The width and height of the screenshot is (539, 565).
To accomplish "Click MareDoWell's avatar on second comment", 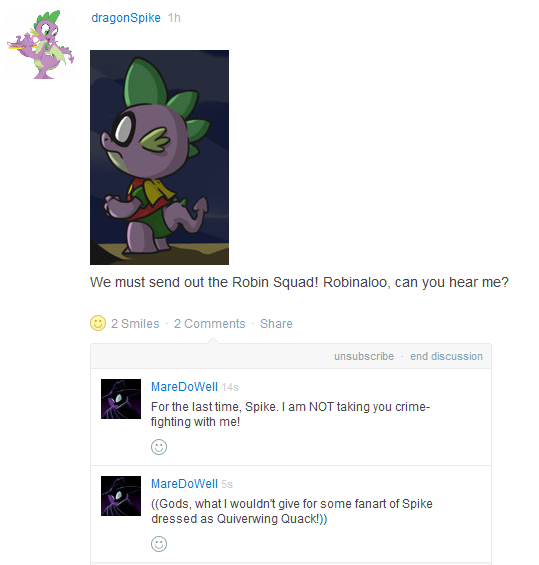I will click(121, 496).
